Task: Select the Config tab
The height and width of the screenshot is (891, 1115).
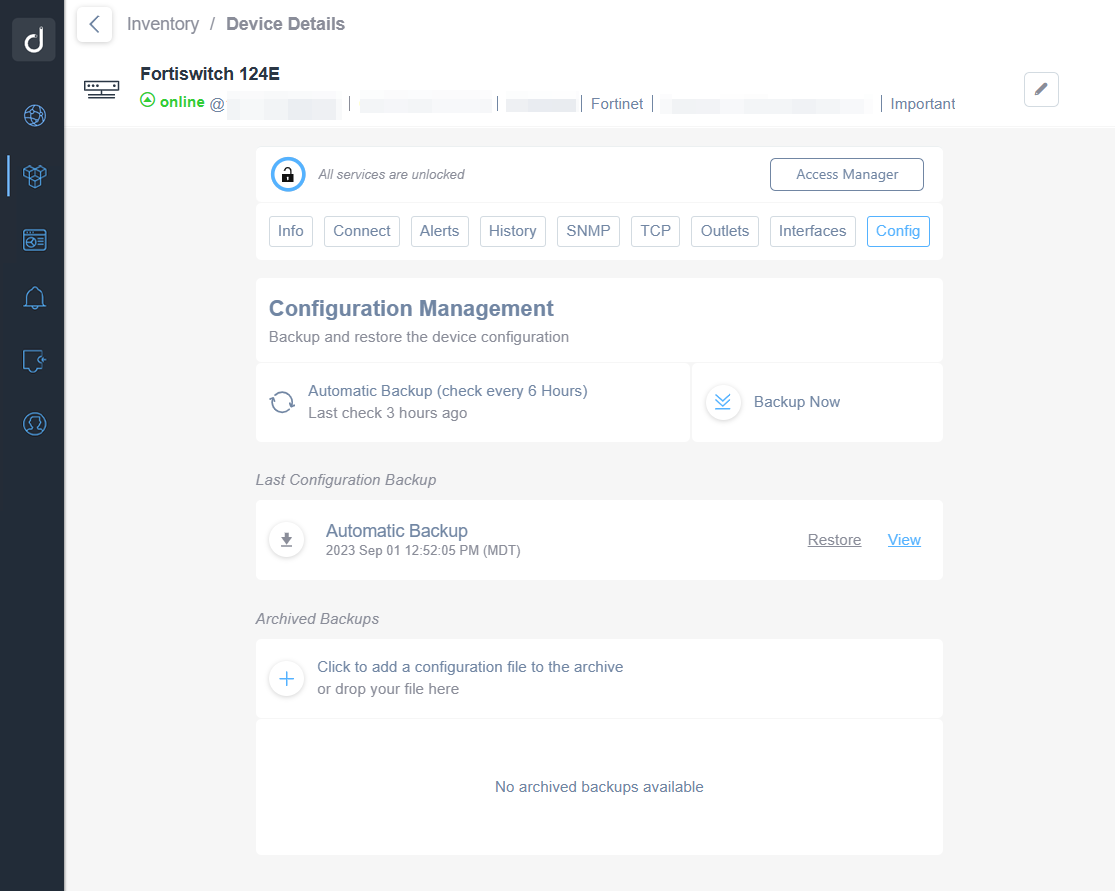Action: 898,231
